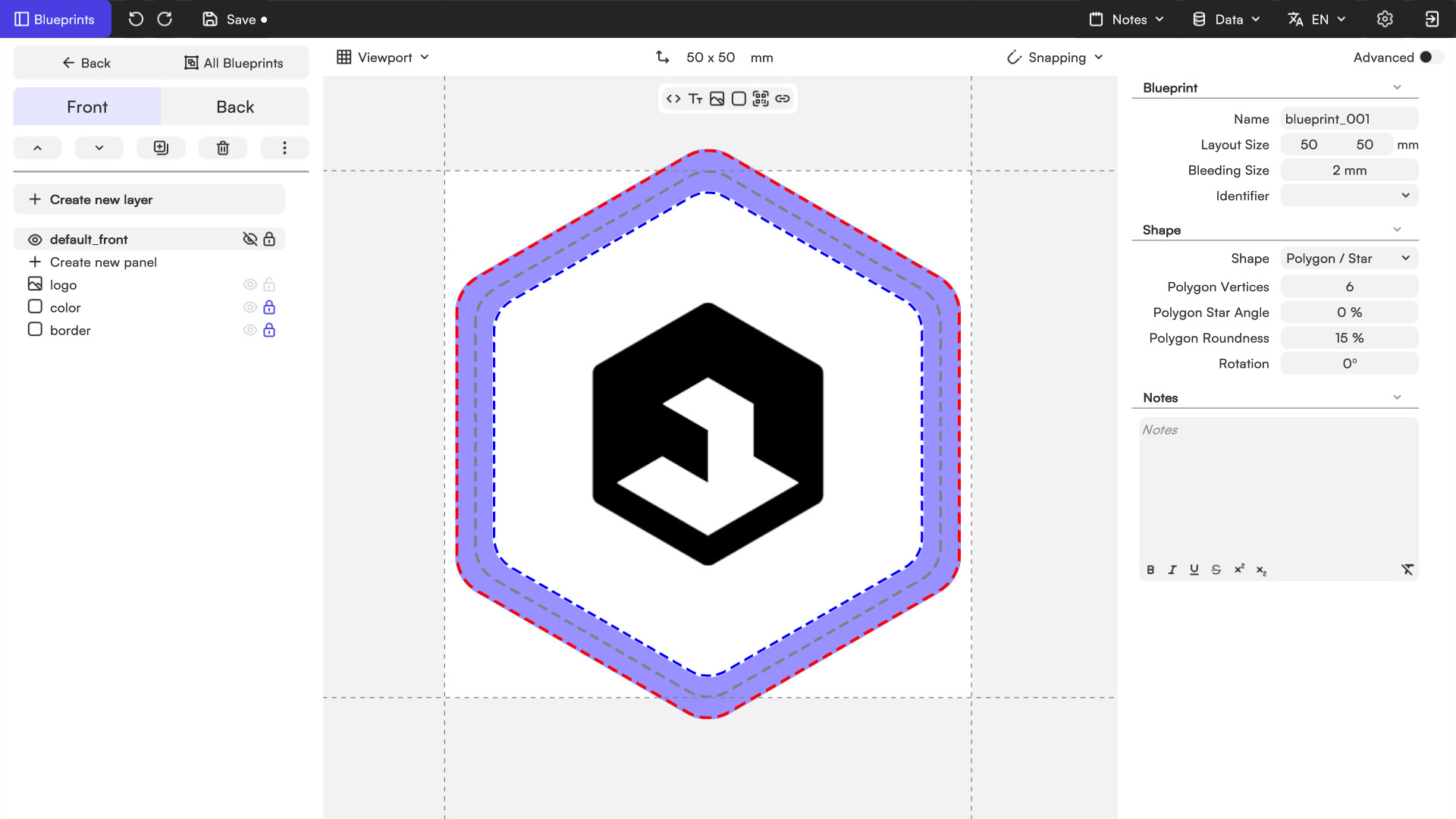Edit the Layout Size height value
Image resolution: width=1456 pixels, height=819 pixels.
click(1364, 145)
